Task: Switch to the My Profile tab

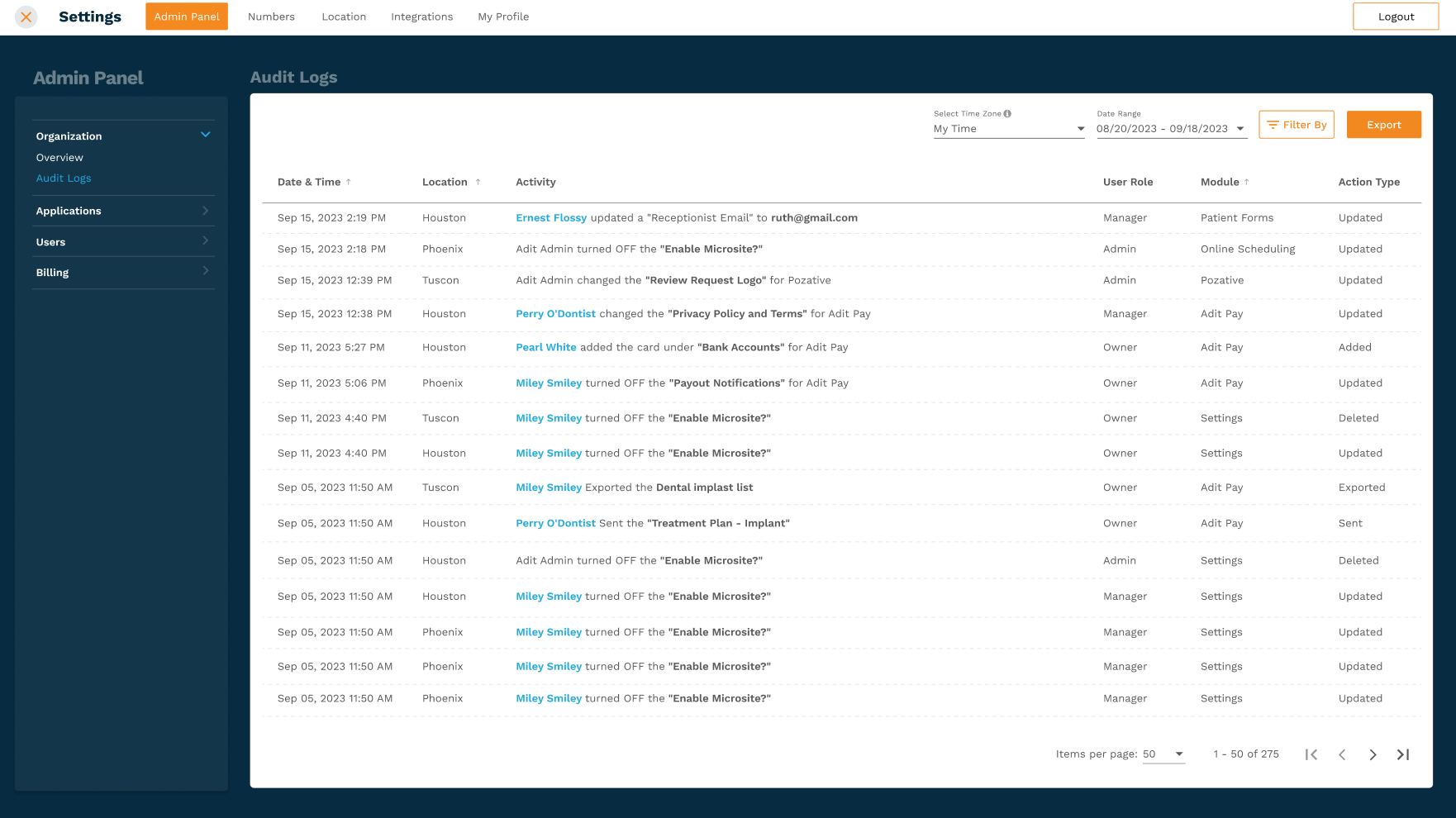Action: [x=503, y=17]
